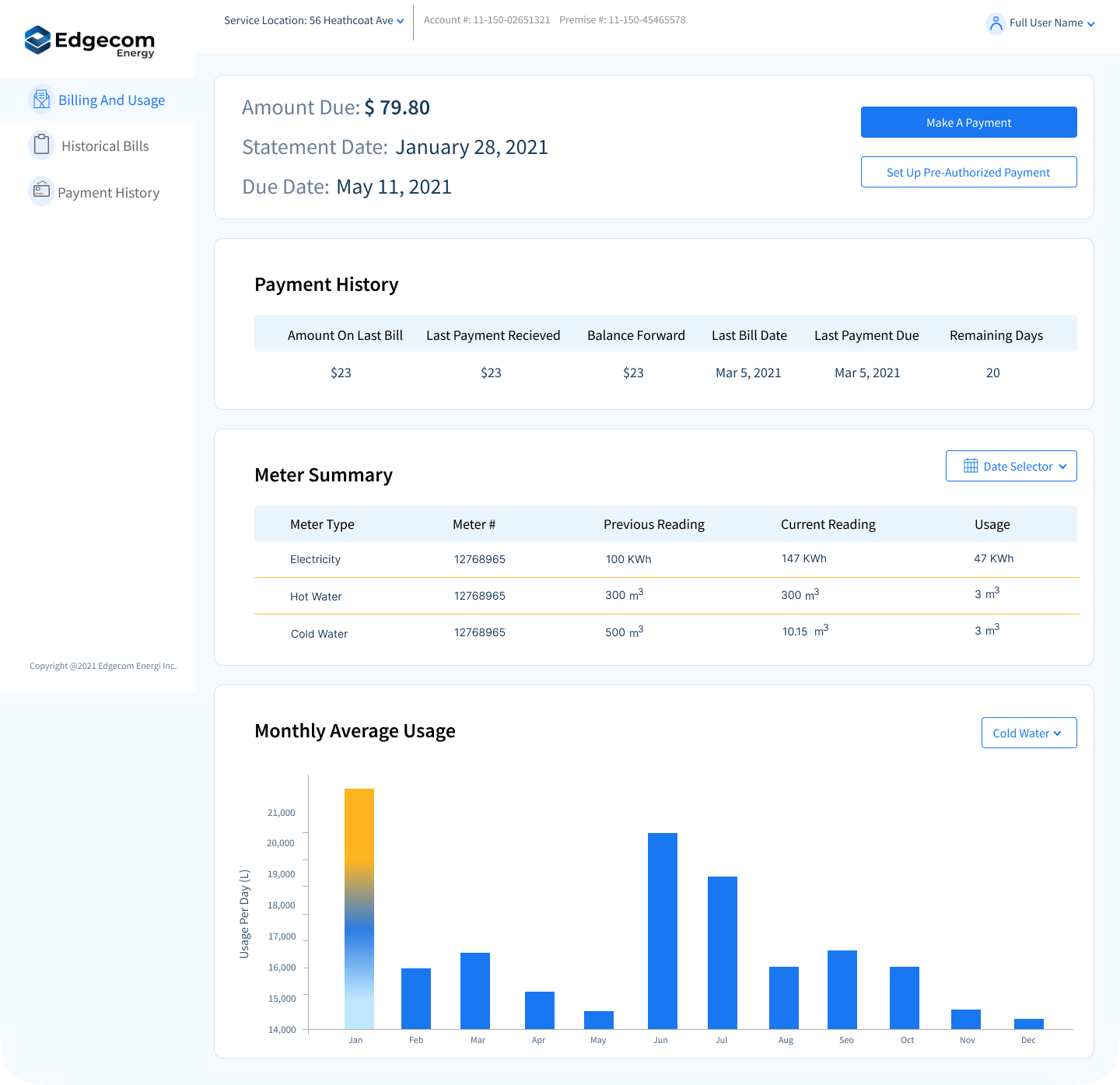Image resolution: width=1120 pixels, height=1085 pixels.
Task: Select Billing And Usage sidebar item
Action: point(111,100)
